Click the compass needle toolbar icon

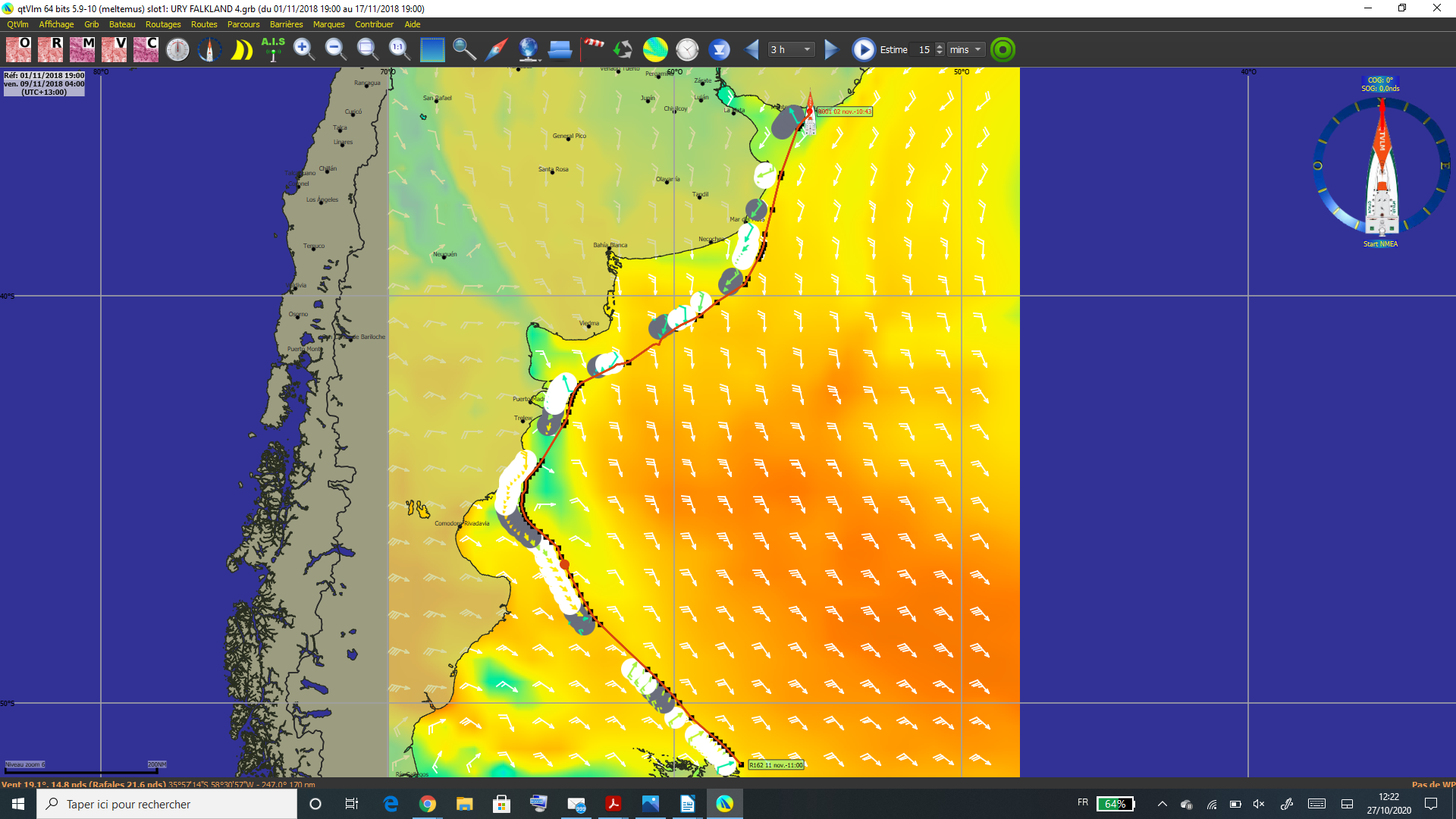[496, 49]
